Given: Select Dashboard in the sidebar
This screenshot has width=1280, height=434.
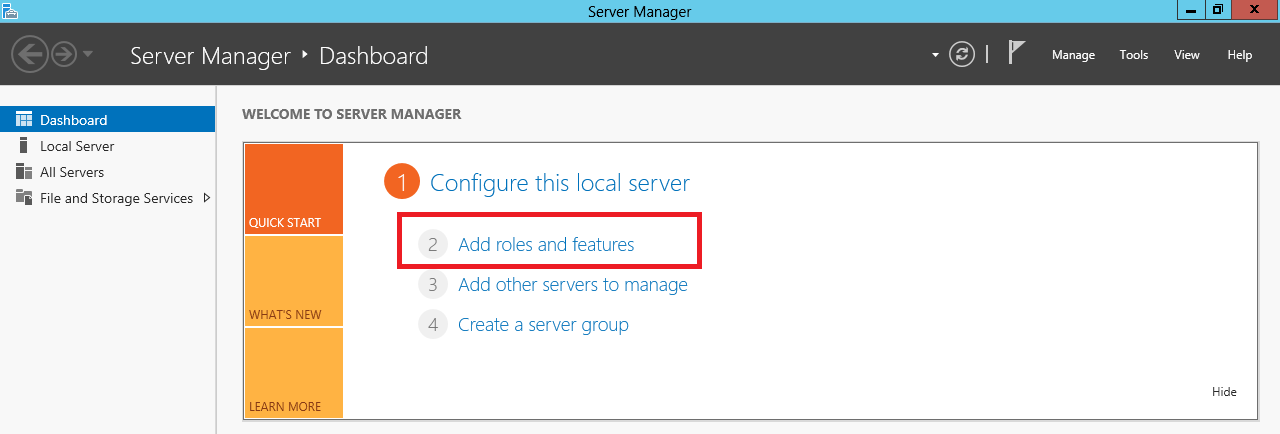Looking at the screenshot, I should point(107,119).
